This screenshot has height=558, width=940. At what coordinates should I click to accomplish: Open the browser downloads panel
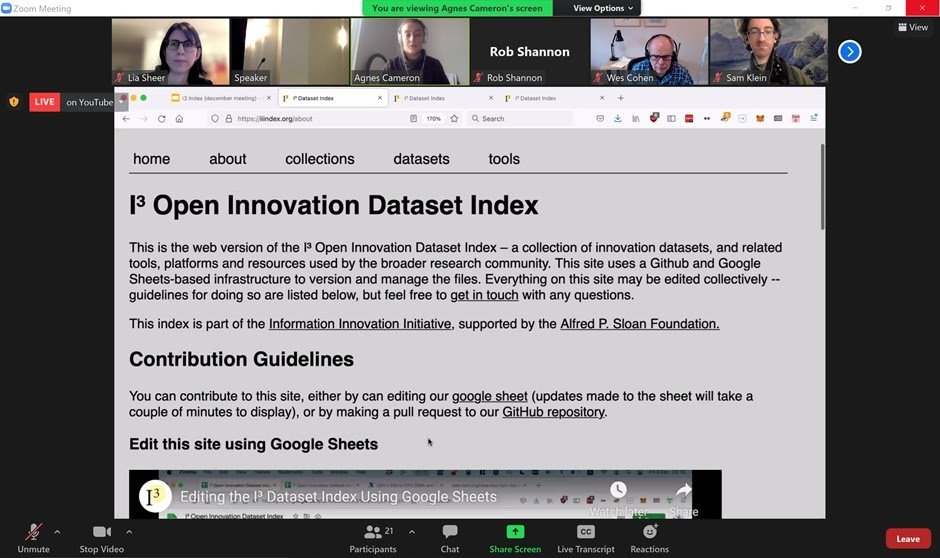[x=617, y=119]
